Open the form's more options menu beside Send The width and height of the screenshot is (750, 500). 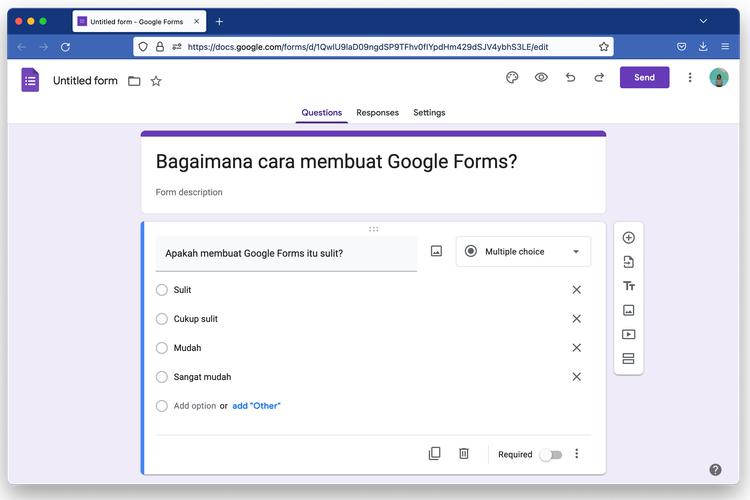(690, 78)
